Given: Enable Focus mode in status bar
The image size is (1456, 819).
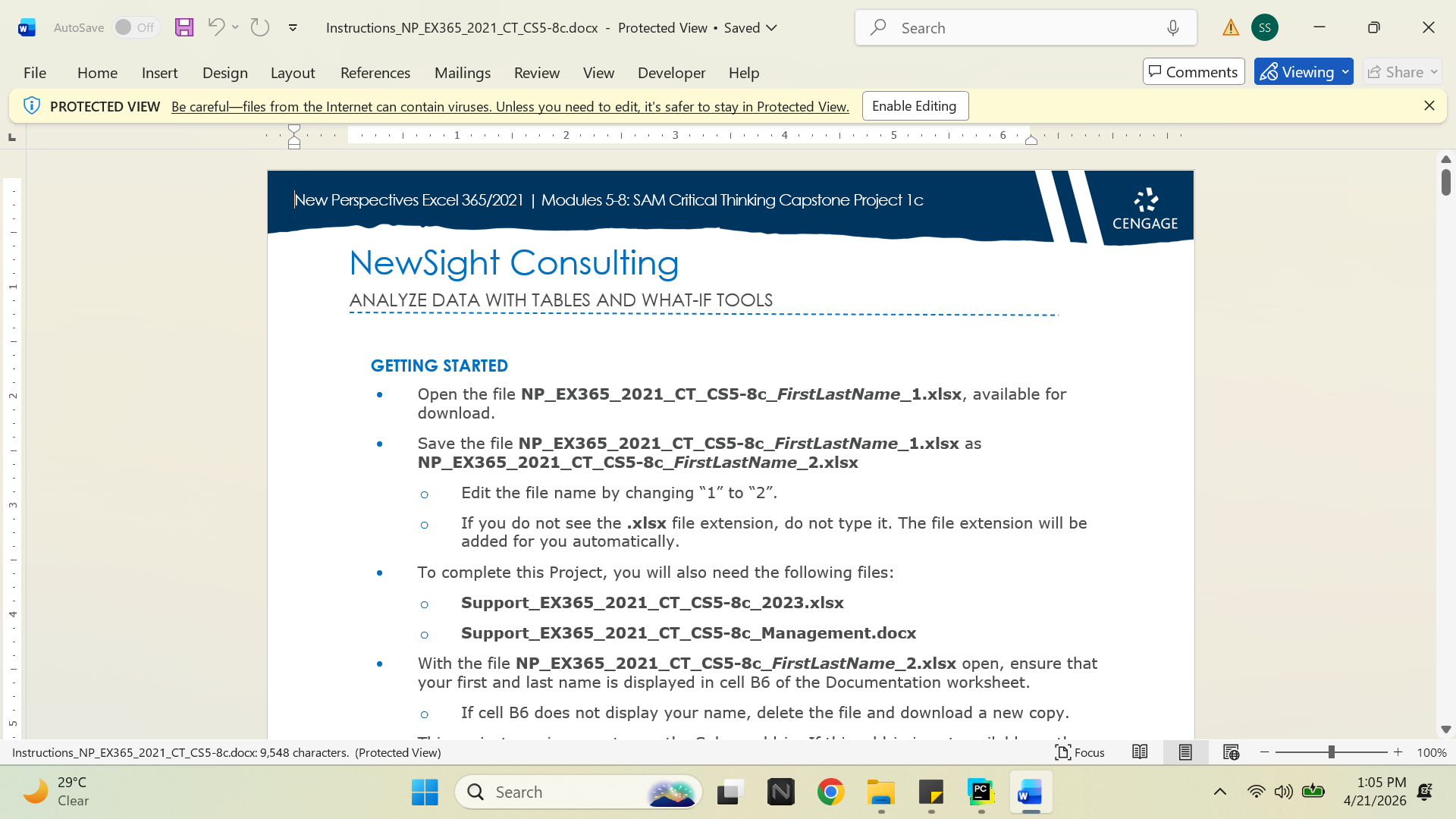Looking at the screenshot, I should [x=1080, y=752].
